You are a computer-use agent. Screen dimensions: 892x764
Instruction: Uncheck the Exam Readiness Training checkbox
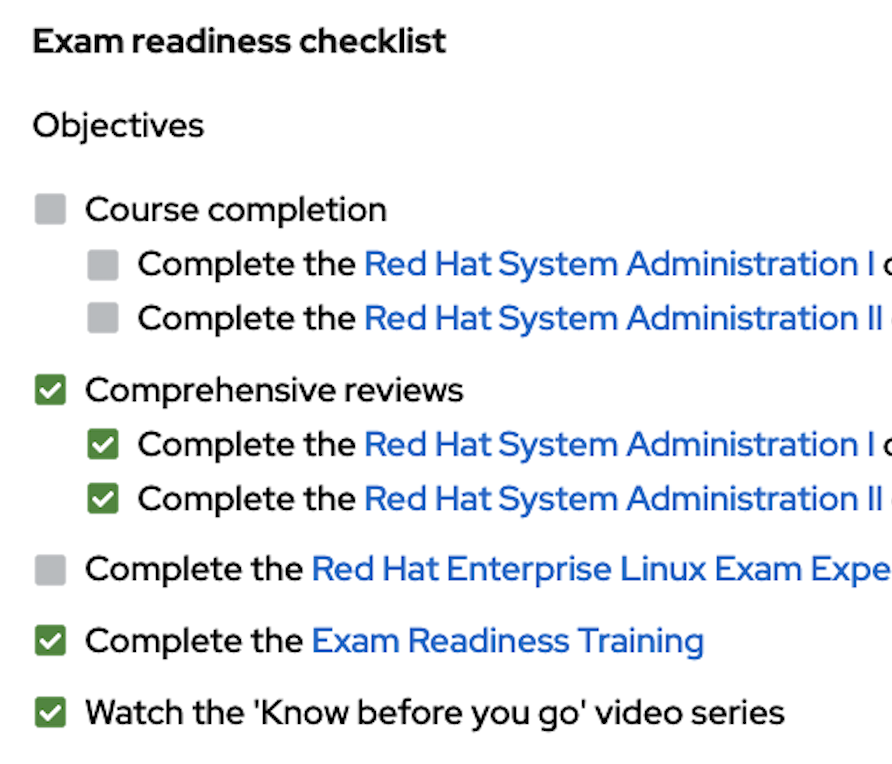point(49,640)
